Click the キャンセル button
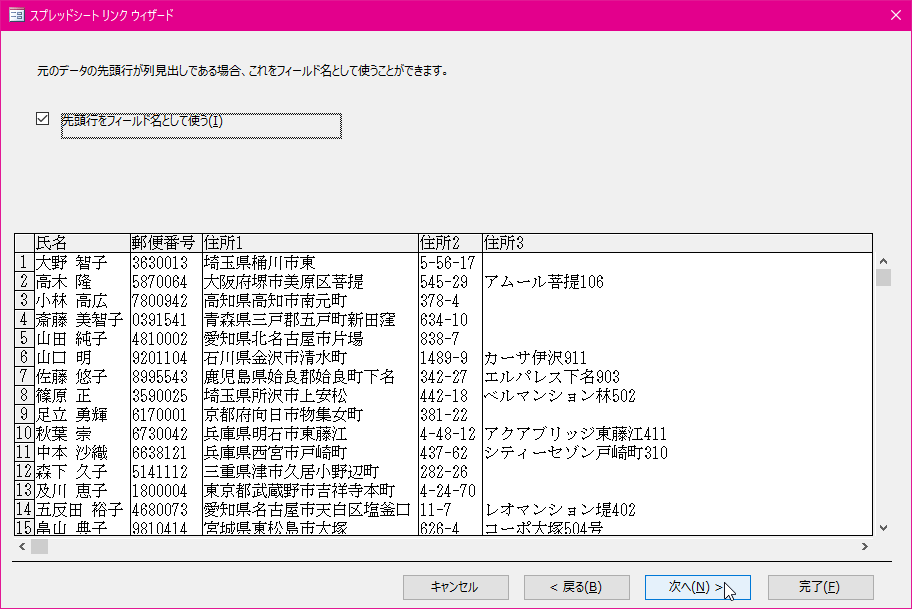The width and height of the screenshot is (912, 609). 455,587
